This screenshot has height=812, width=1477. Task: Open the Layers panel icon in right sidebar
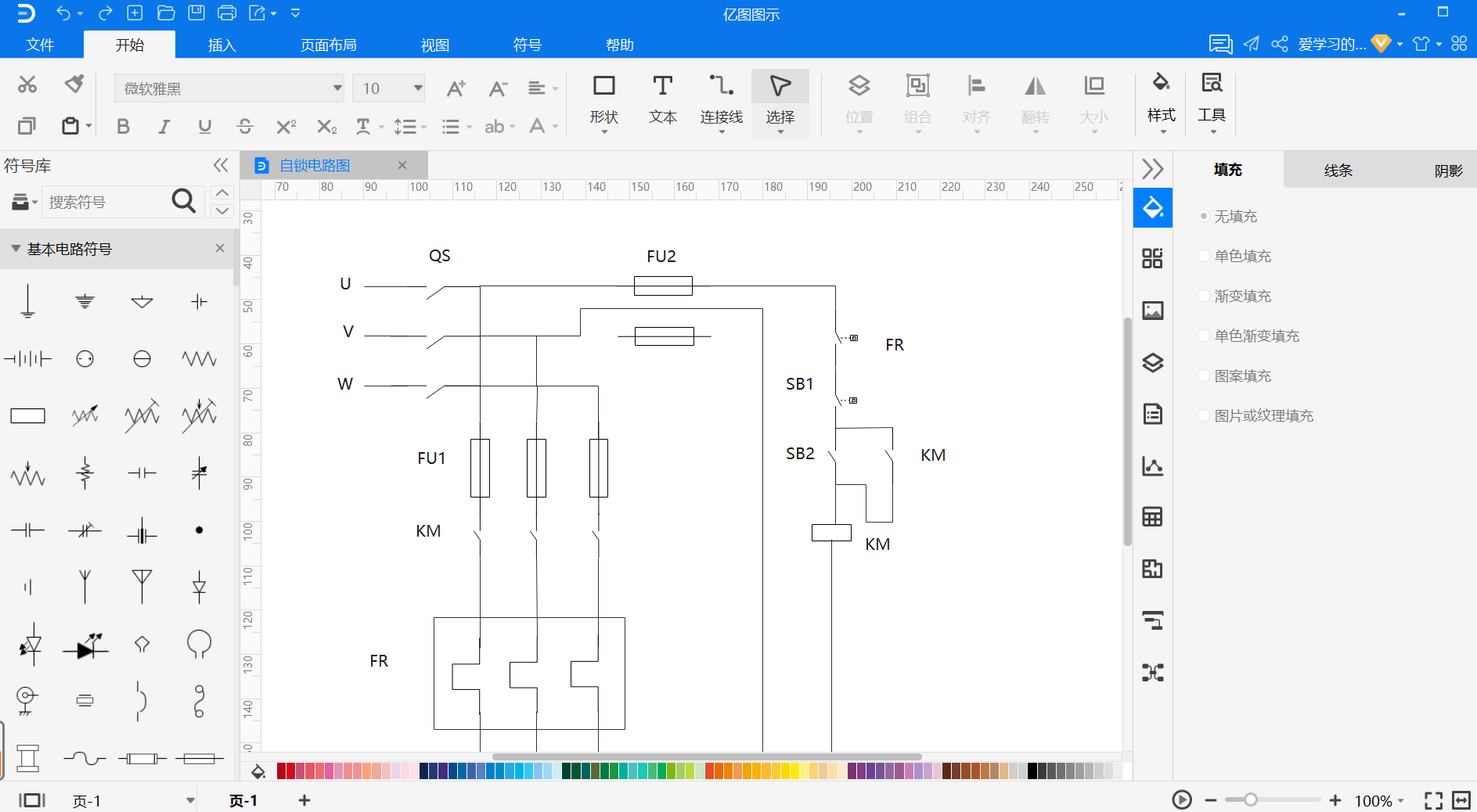point(1153,362)
